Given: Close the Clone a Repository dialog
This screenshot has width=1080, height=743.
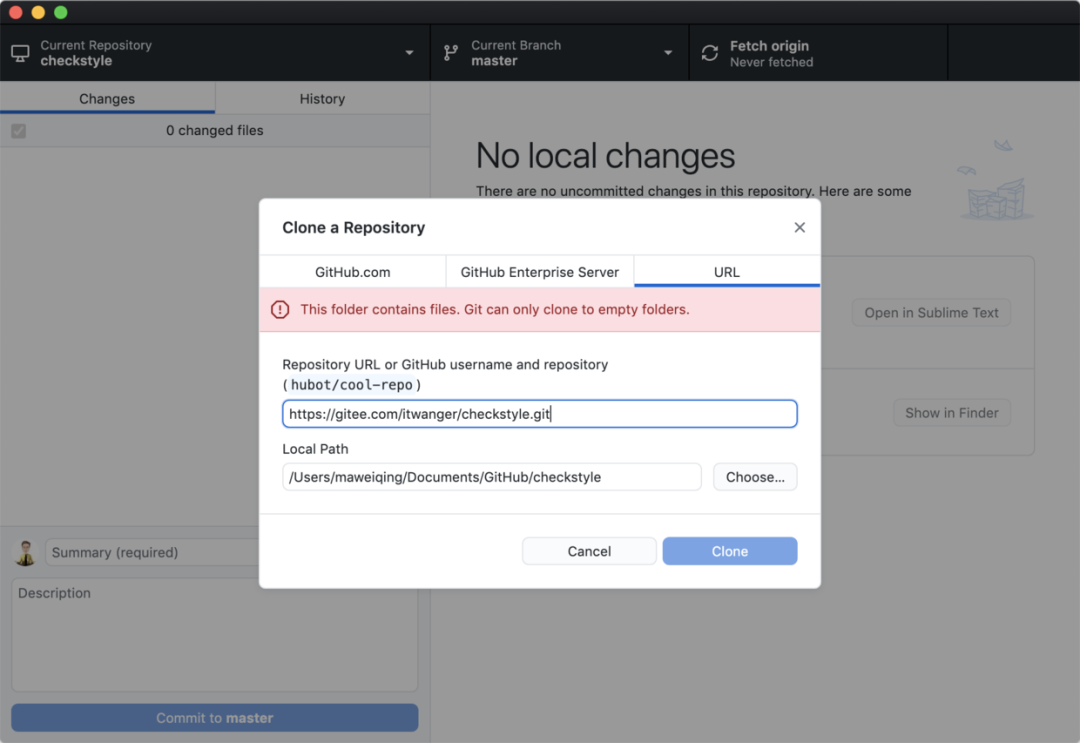Looking at the screenshot, I should click(x=799, y=228).
